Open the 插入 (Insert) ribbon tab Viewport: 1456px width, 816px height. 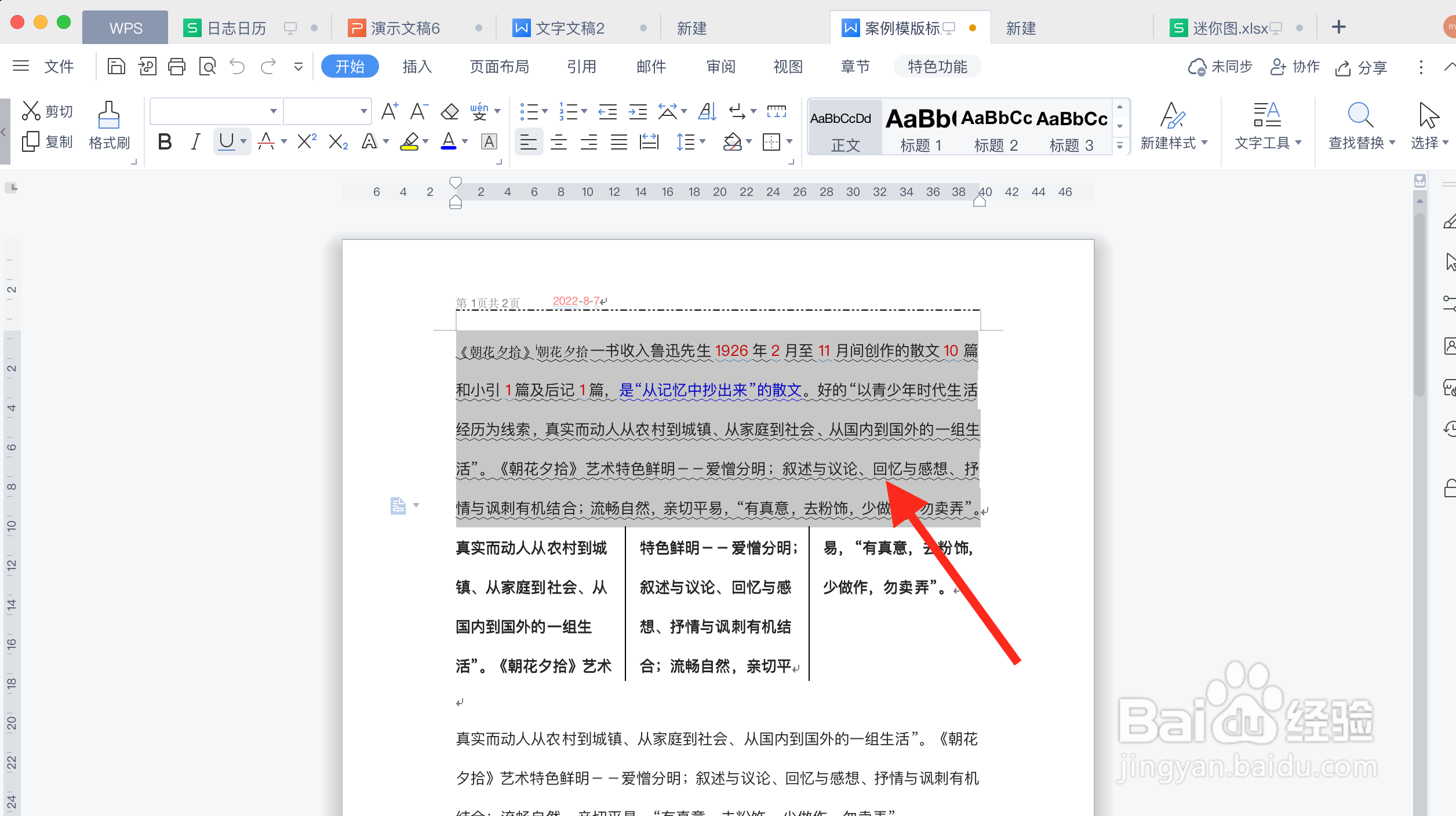click(x=417, y=67)
